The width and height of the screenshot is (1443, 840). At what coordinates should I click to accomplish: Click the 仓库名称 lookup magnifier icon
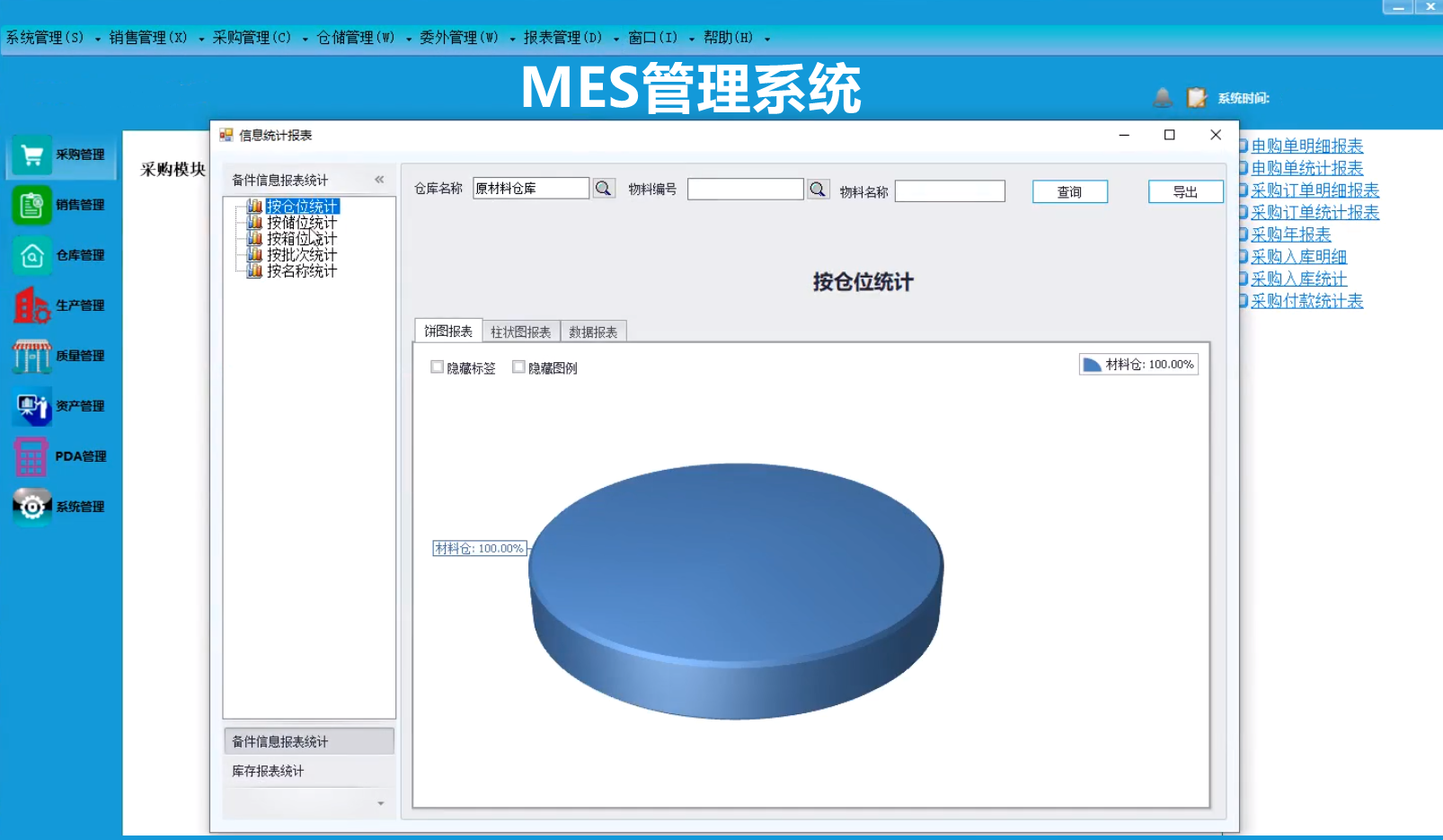coord(604,189)
